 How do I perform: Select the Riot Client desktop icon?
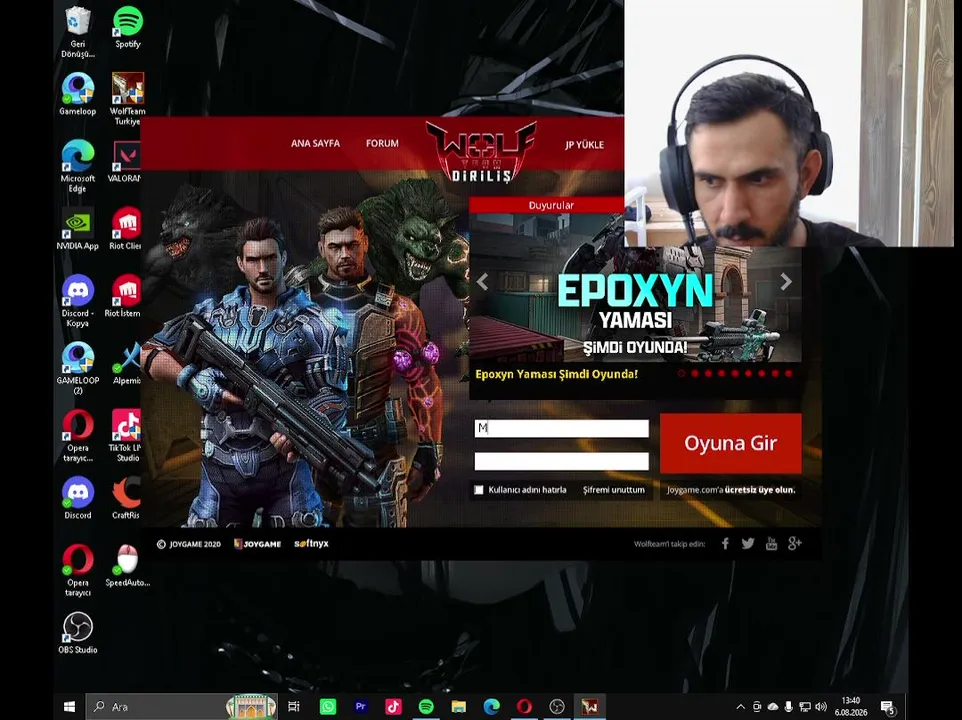pos(126,229)
